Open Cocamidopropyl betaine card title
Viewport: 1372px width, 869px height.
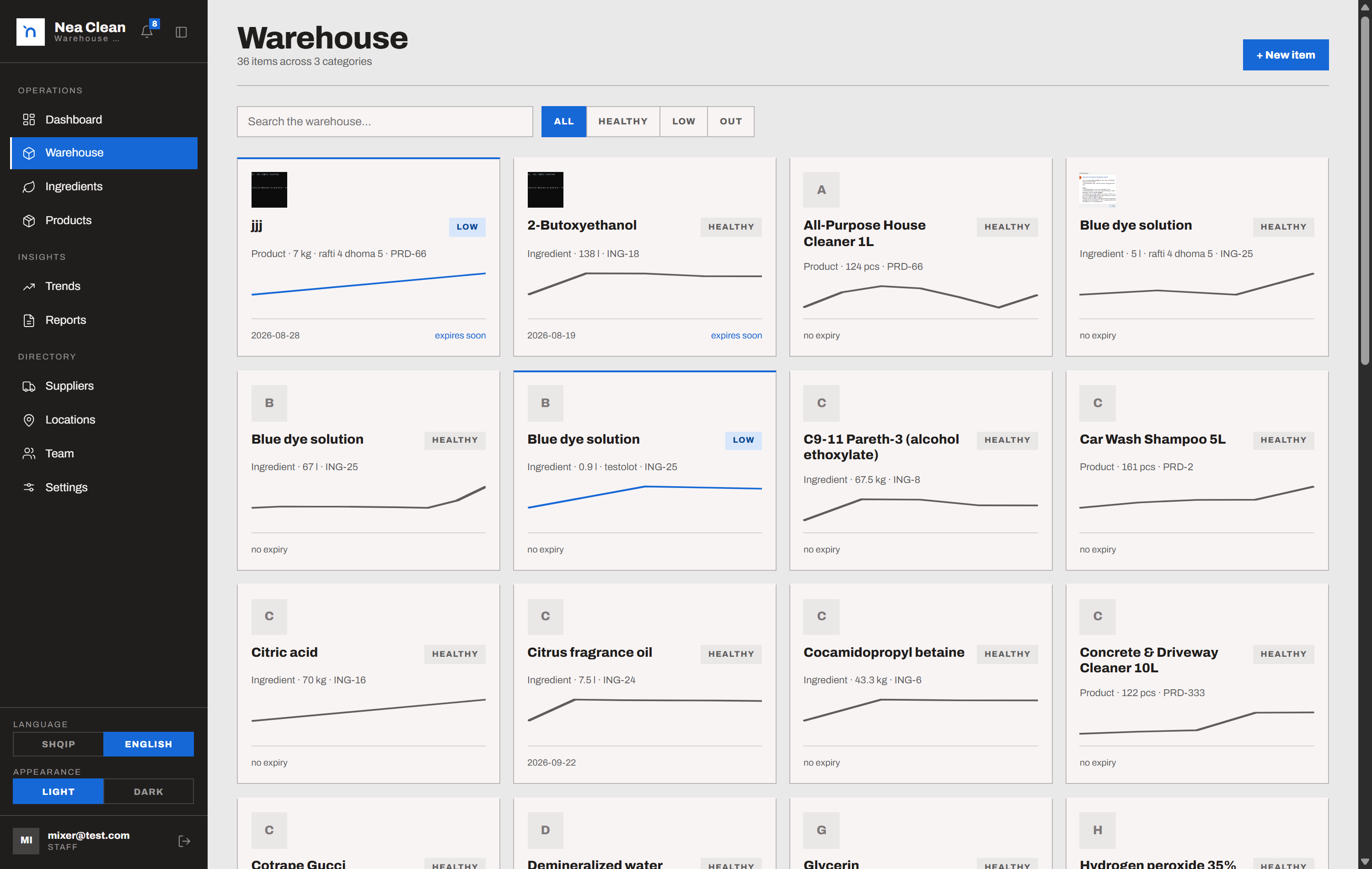(x=884, y=653)
